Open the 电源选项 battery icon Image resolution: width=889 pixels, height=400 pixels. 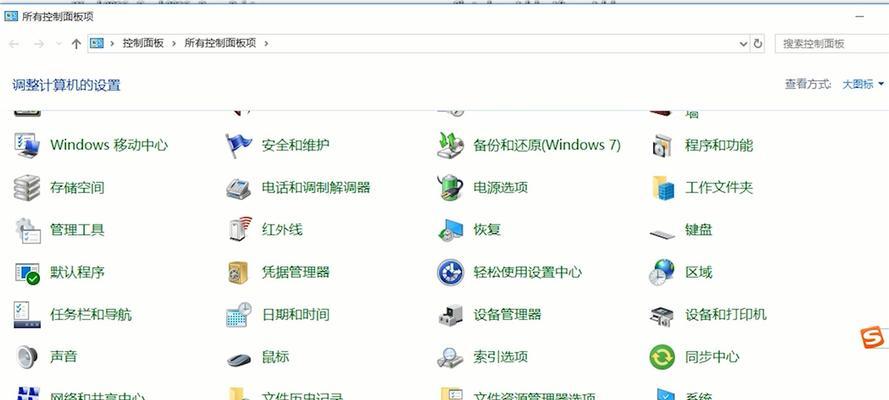coord(451,188)
